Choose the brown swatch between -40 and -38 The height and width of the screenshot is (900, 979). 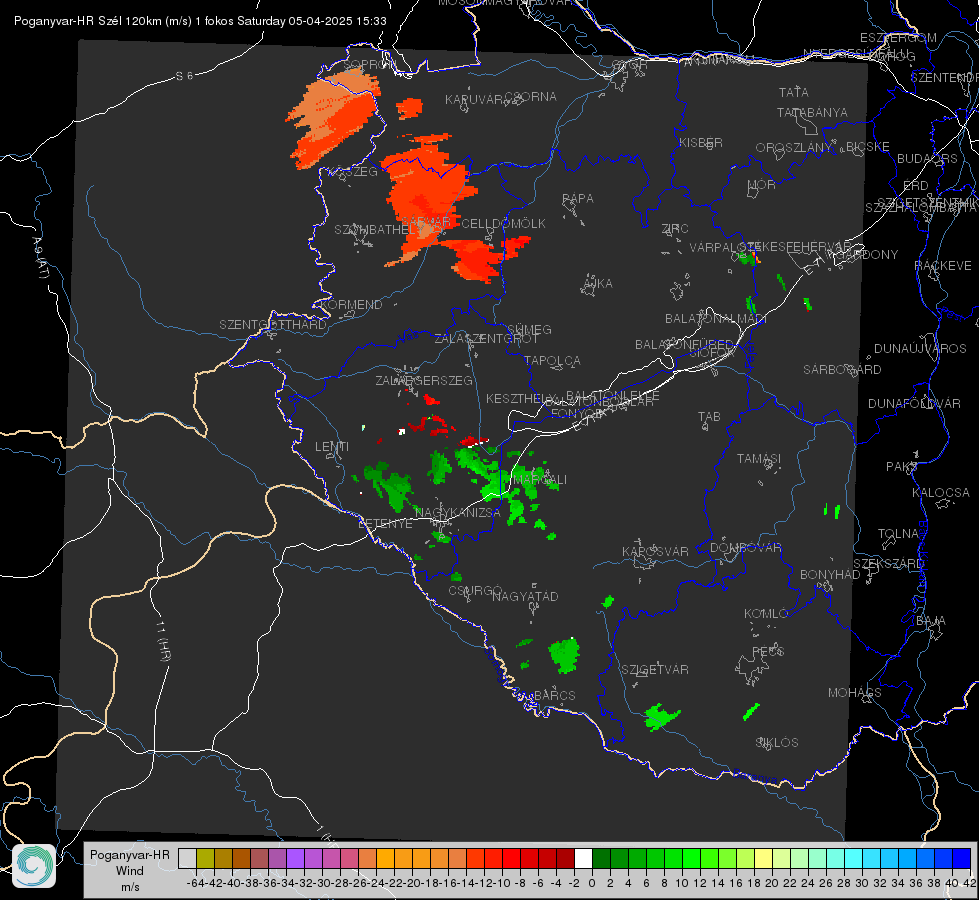pos(241,858)
